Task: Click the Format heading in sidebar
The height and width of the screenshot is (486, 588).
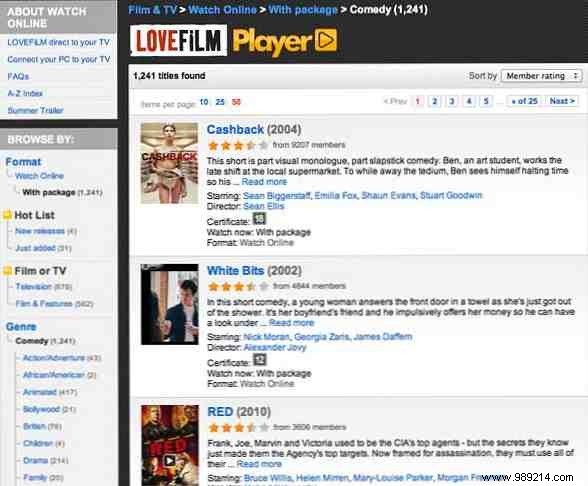Action: [23, 162]
